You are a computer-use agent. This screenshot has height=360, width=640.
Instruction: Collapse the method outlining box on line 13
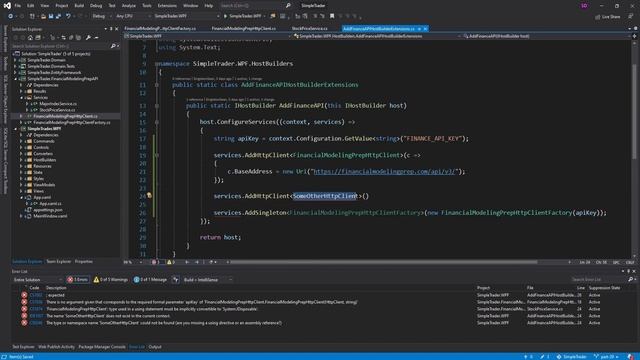(157, 106)
